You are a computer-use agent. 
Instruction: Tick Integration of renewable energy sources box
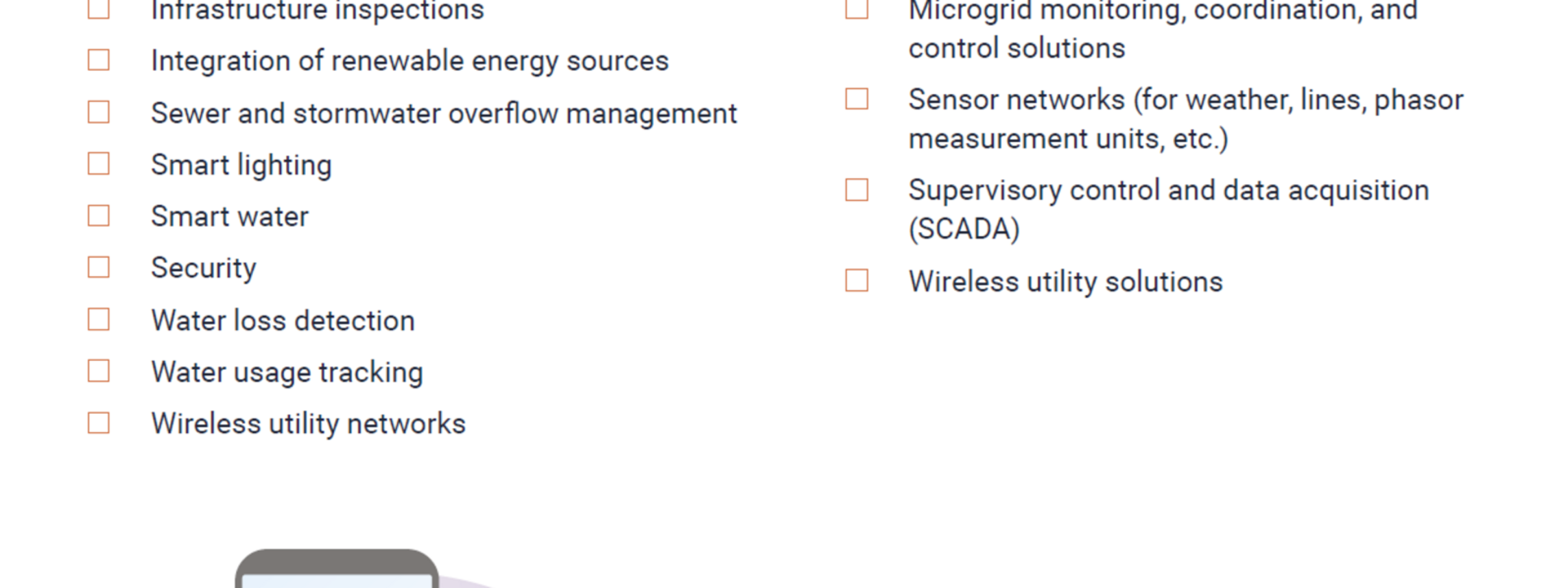(x=99, y=60)
